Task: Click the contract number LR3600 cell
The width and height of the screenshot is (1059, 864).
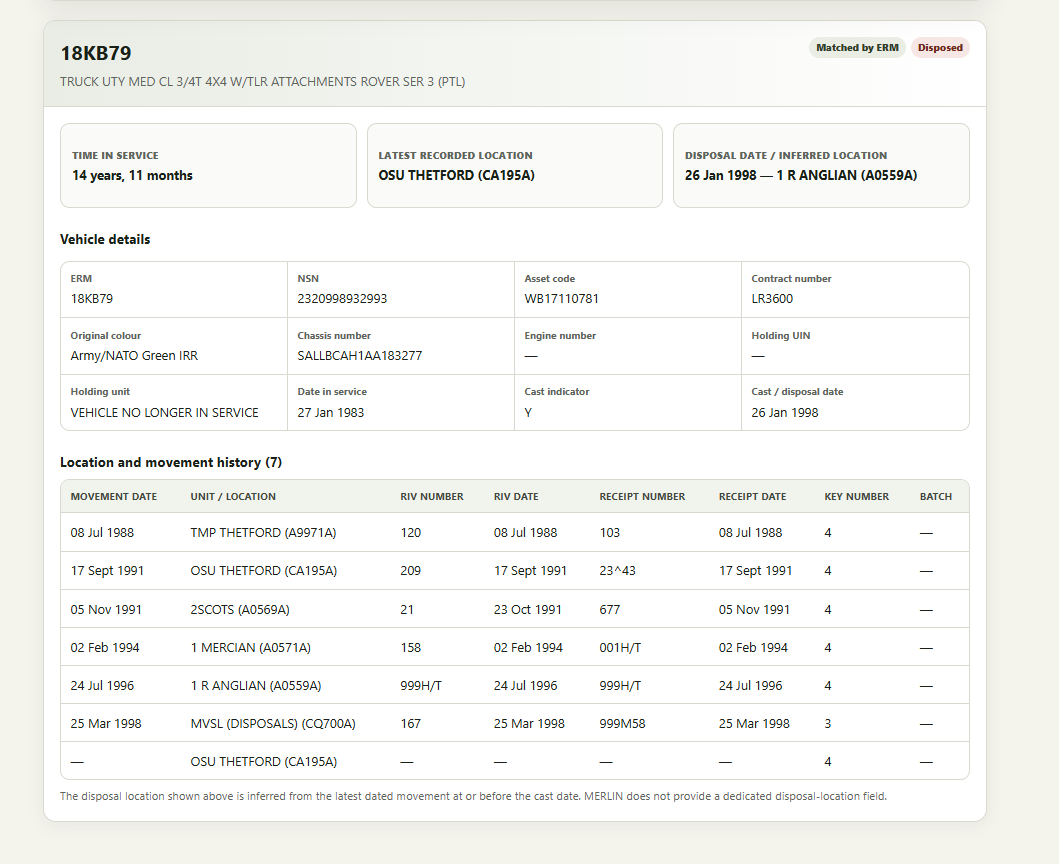Action: point(855,290)
